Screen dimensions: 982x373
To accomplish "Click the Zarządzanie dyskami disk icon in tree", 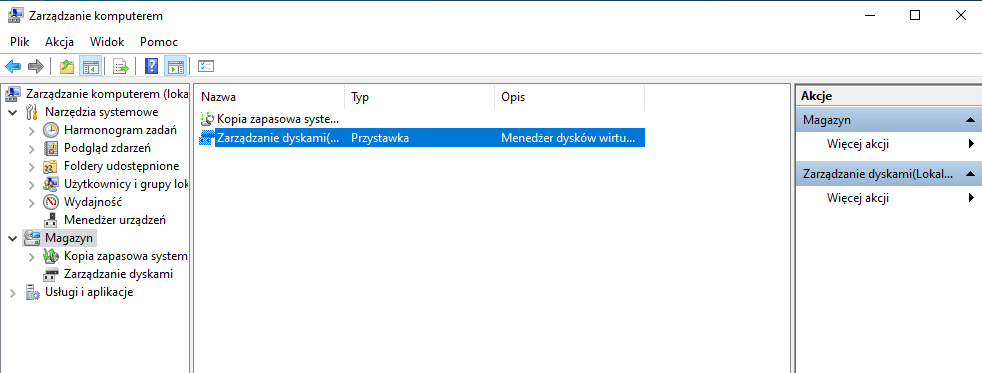I will 51,274.
